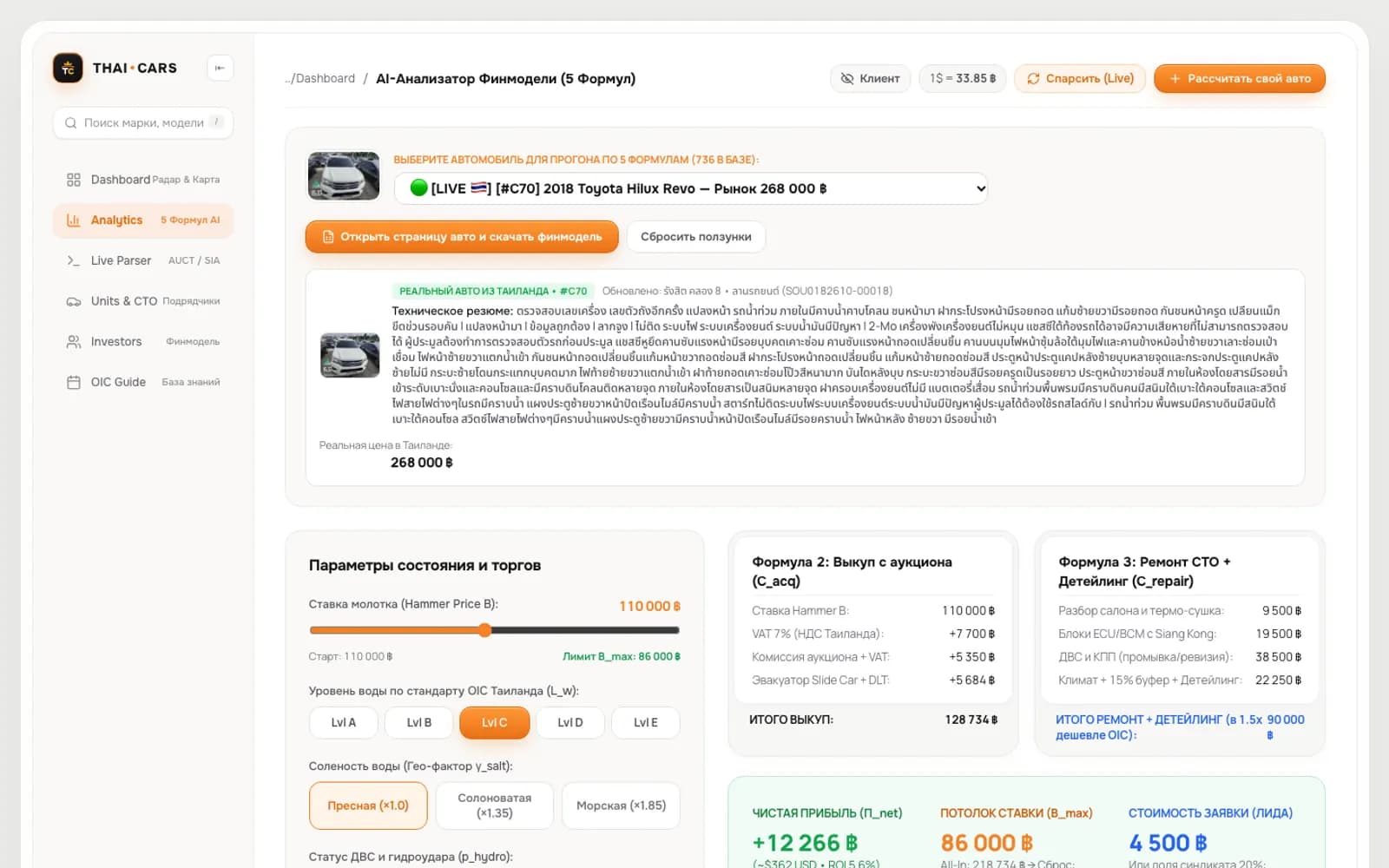Select water level Lvl E

coord(646,722)
